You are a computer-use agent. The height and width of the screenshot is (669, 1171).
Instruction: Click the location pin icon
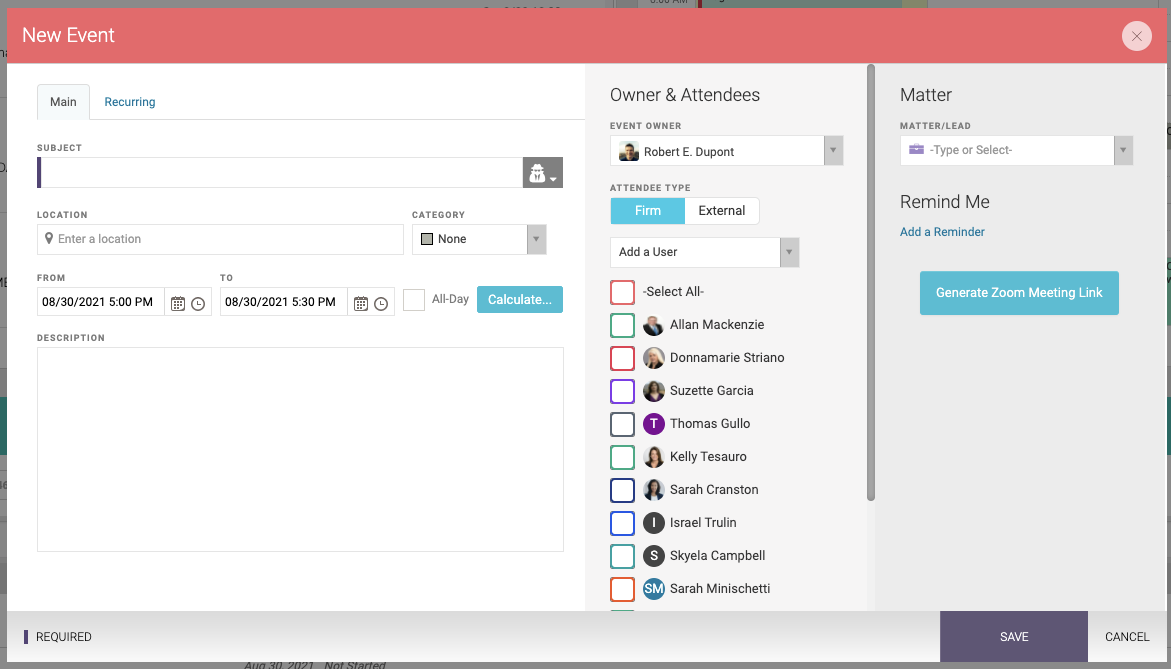[x=49, y=238]
